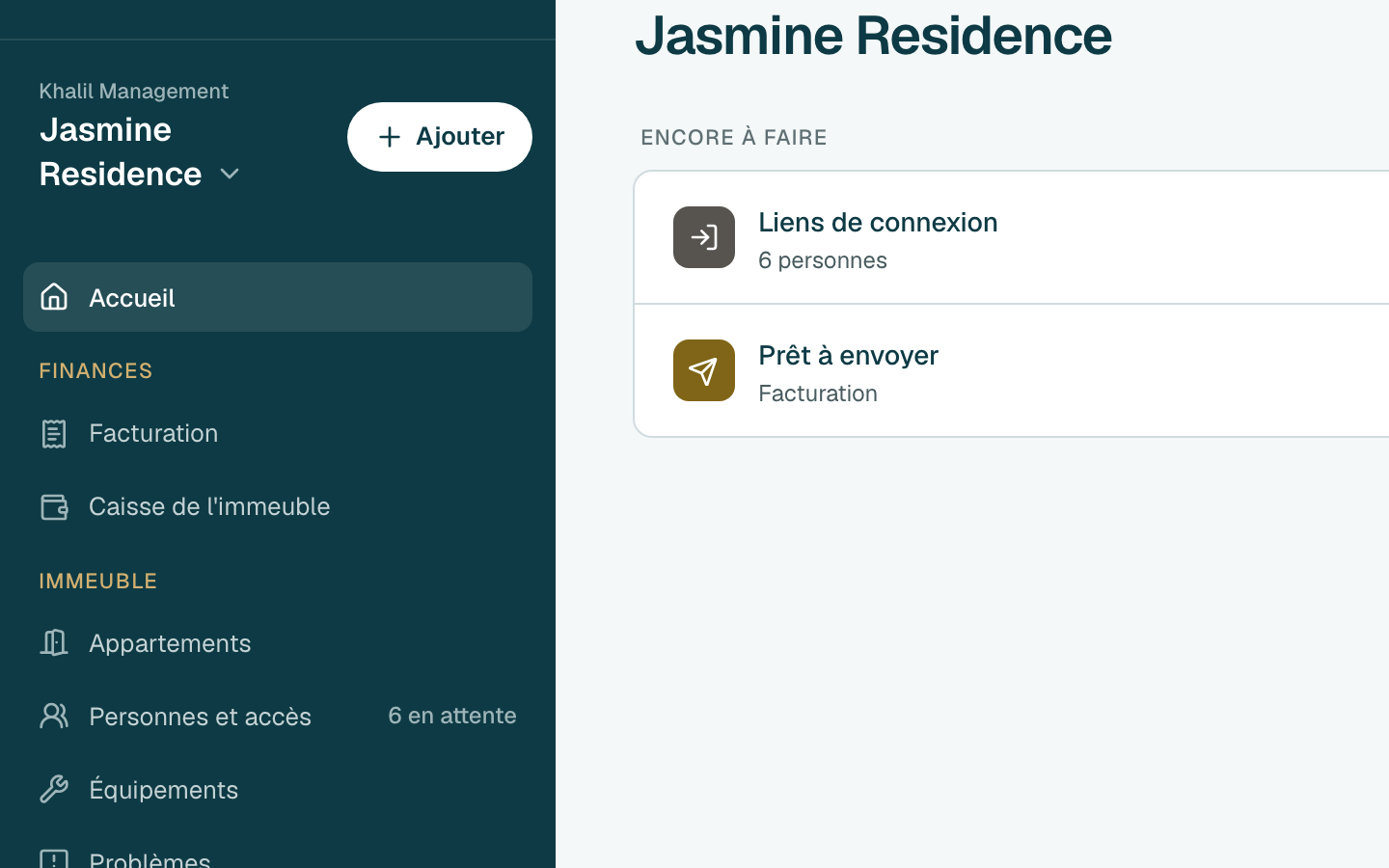Image resolution: width=1389 pixels, height=868 pixels.
Task: Open Caisse de l'immeuble
Action: point(278,507)
